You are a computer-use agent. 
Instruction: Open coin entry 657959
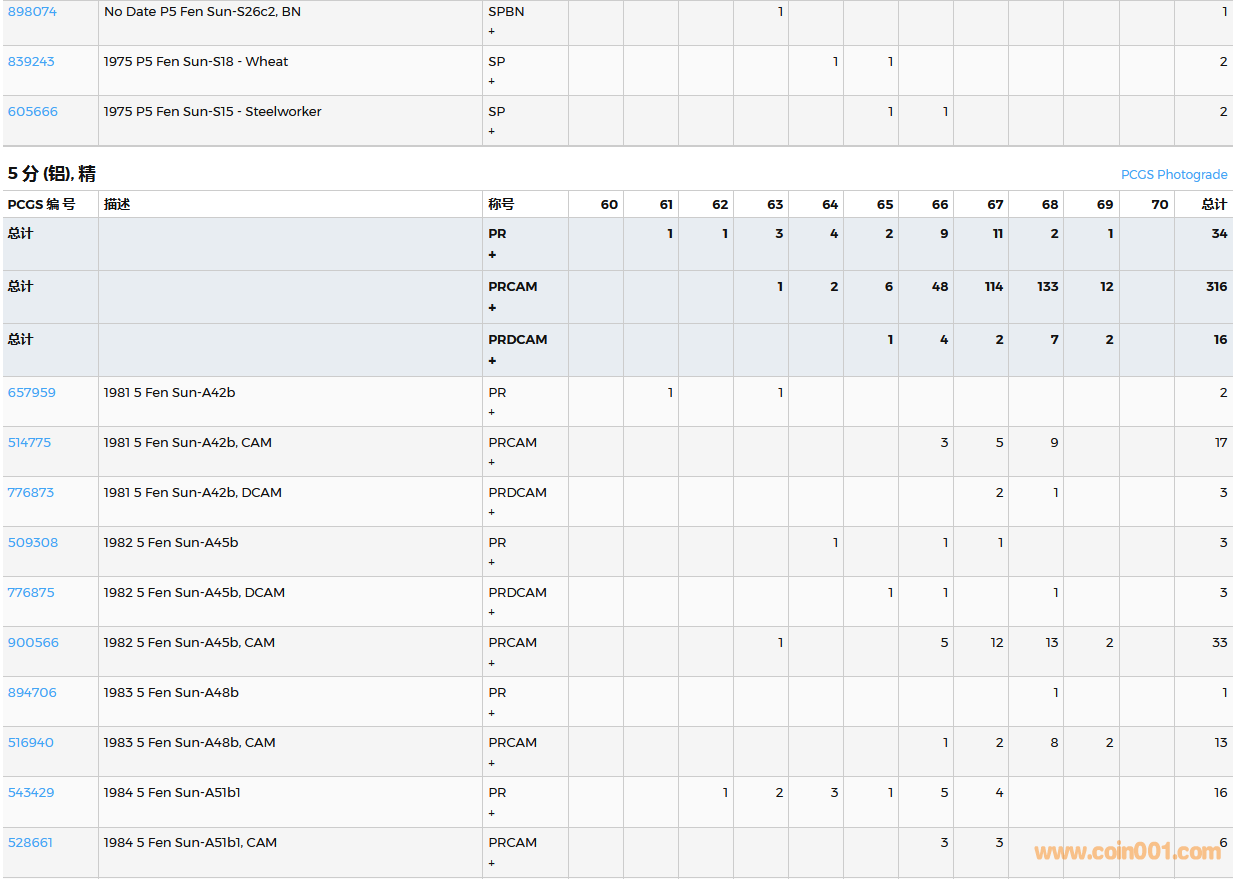32,393
